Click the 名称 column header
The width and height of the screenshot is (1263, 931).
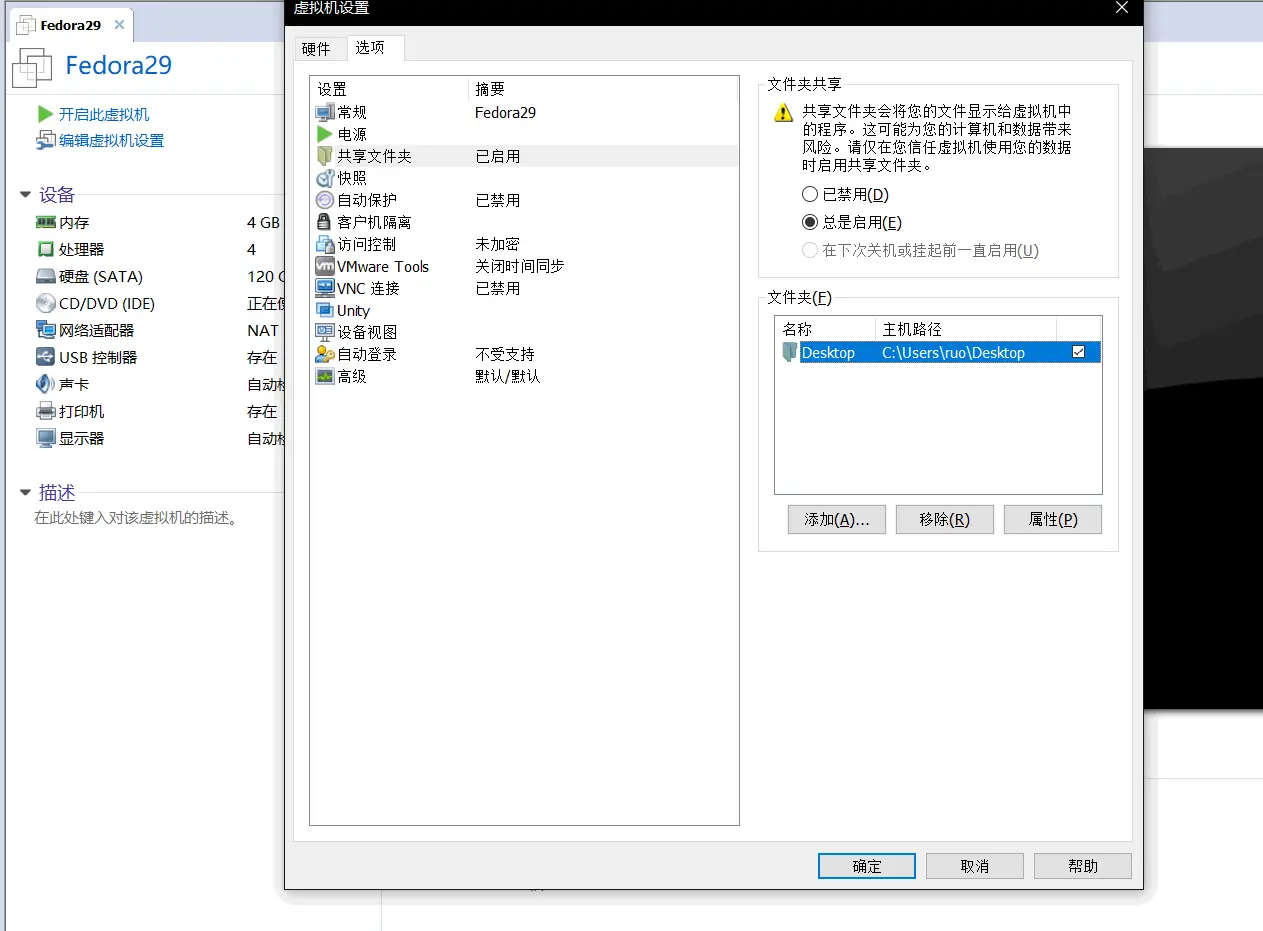(x=826, y=328)
